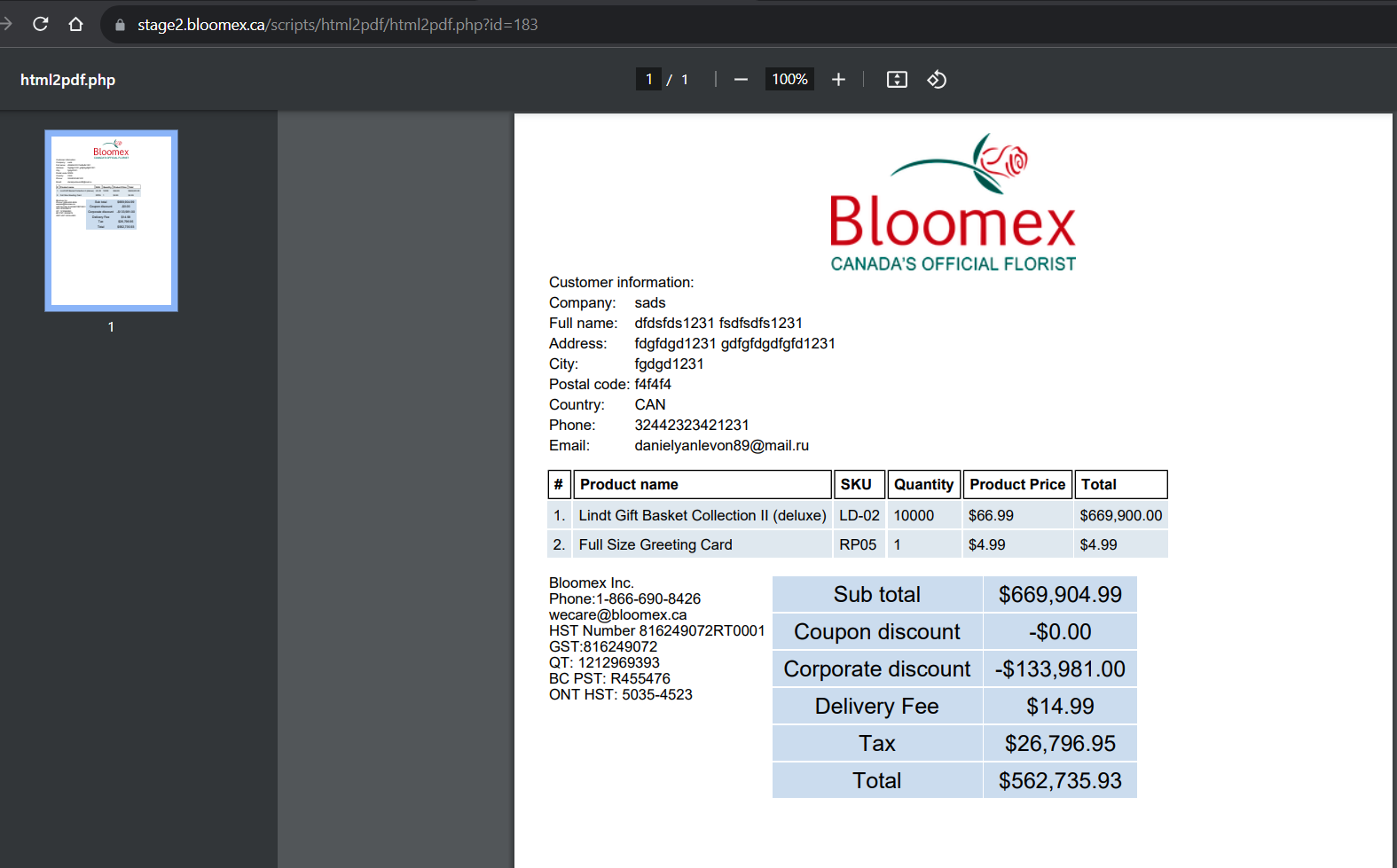This screenshot has width=1397, height=868.
Task: Click the 100% zoom level field
Action: pyautogui.click(x=789, y=80)
